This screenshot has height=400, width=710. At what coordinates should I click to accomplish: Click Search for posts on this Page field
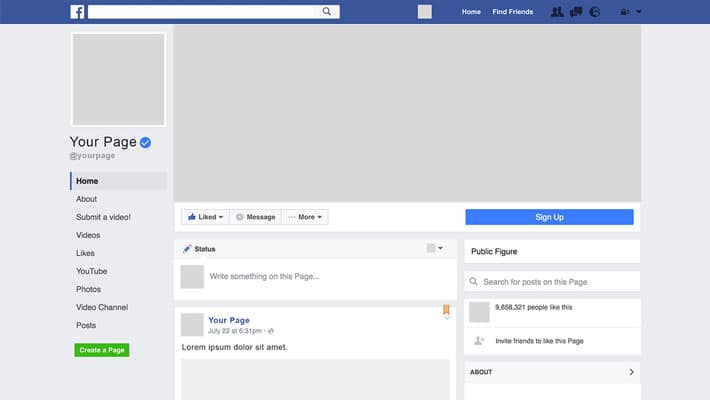pyautogui.click(x=552, y=281)
